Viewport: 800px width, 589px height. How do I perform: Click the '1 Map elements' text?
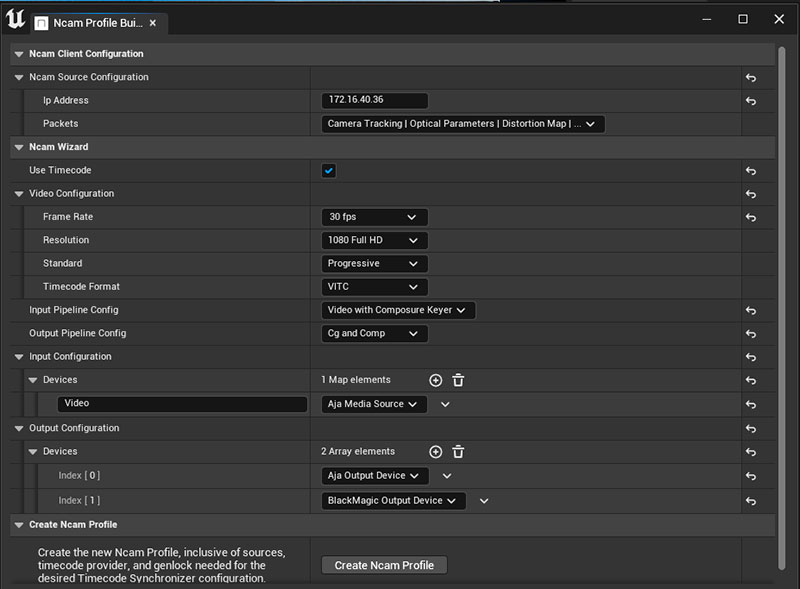[x=356, y=380]
